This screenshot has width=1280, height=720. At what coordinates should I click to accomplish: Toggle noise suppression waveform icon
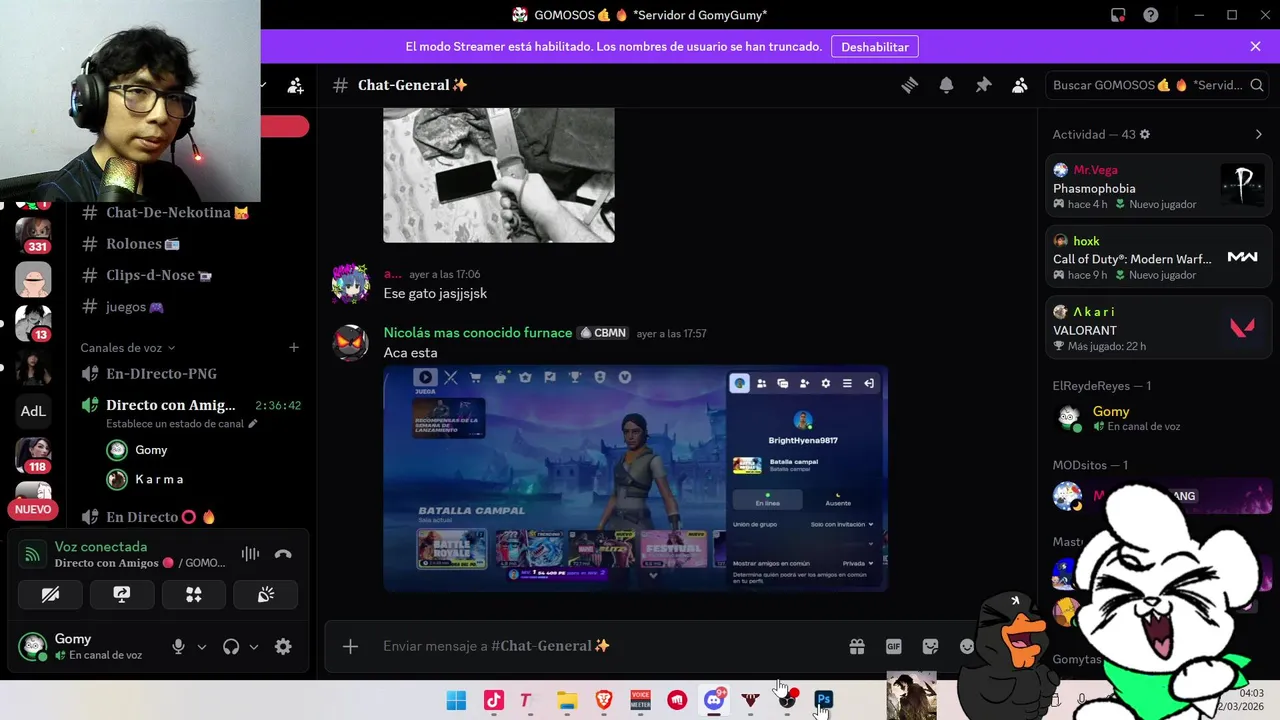(250, 554)
